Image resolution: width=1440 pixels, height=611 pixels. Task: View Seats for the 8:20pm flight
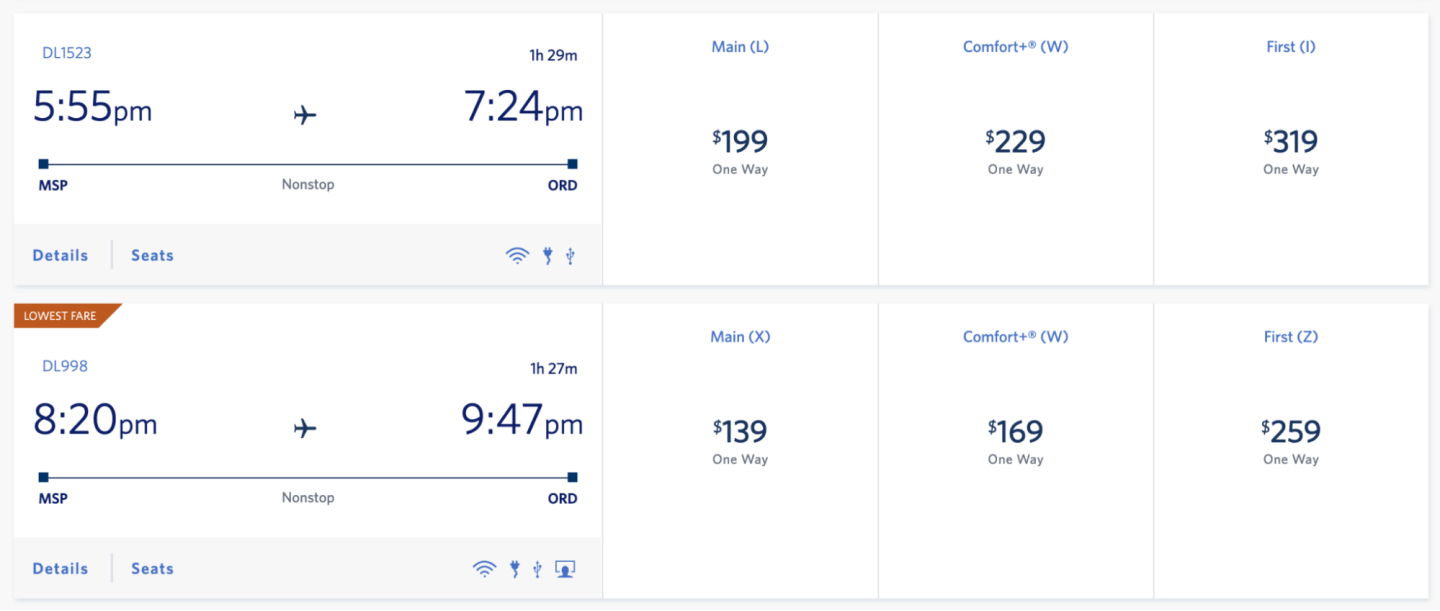point(152,569)
